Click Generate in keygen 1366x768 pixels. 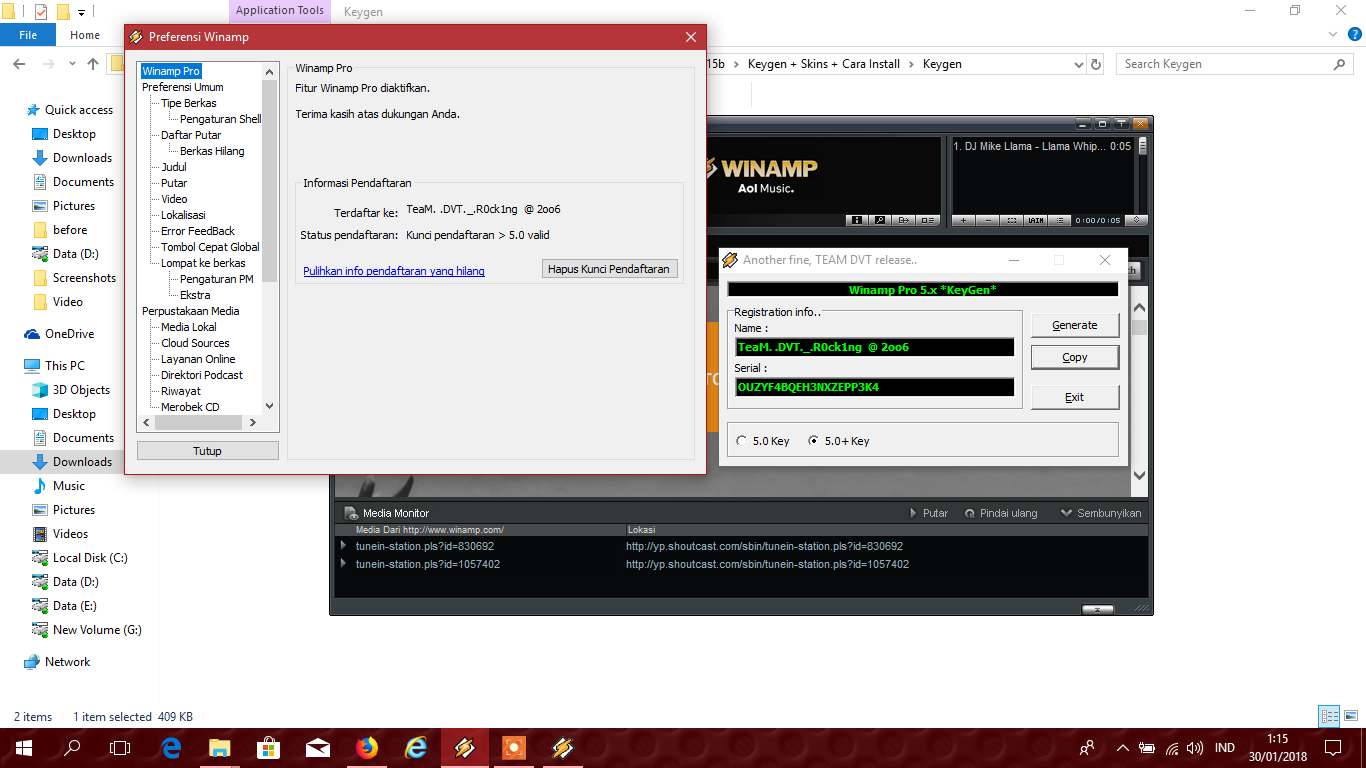point(1075,325)
